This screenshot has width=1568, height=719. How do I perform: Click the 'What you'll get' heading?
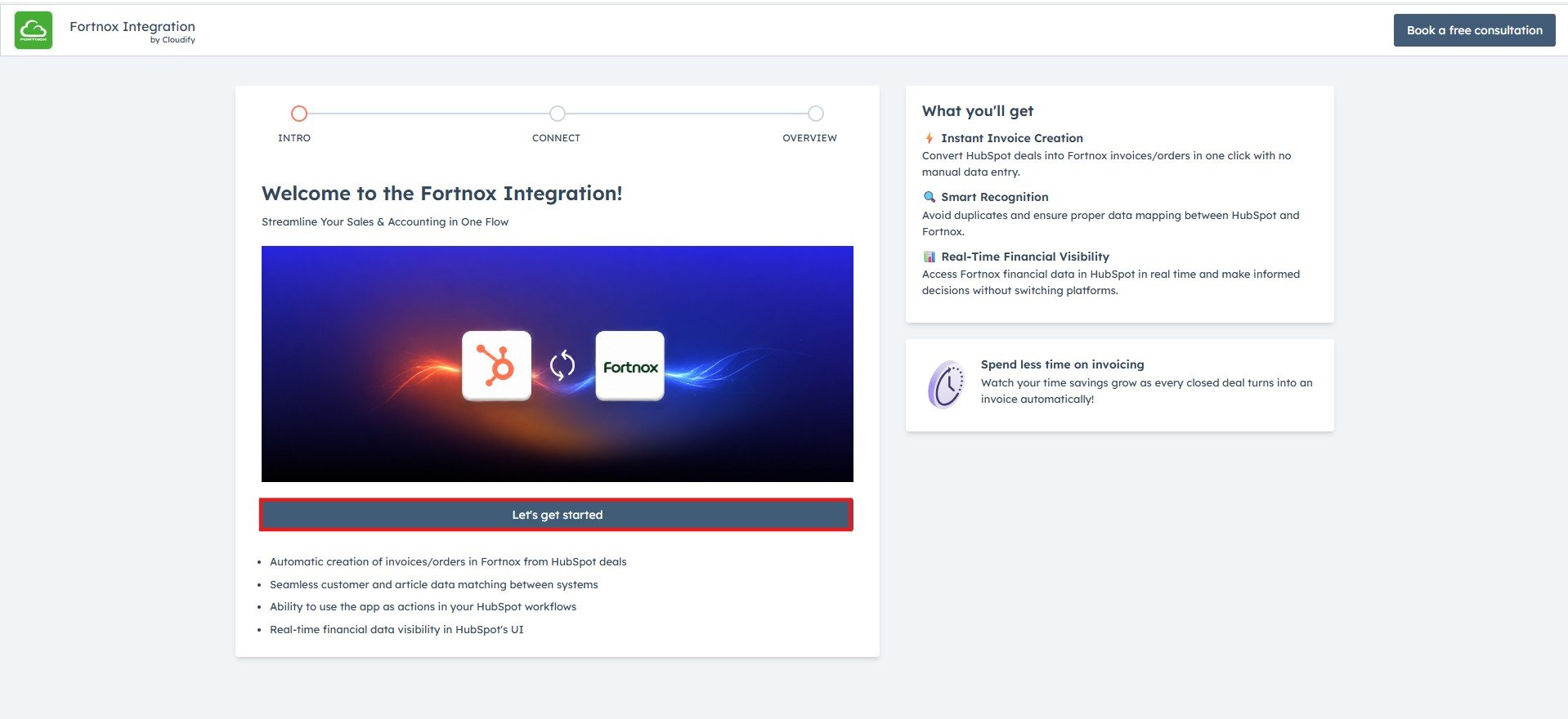[x=978, y=111]
